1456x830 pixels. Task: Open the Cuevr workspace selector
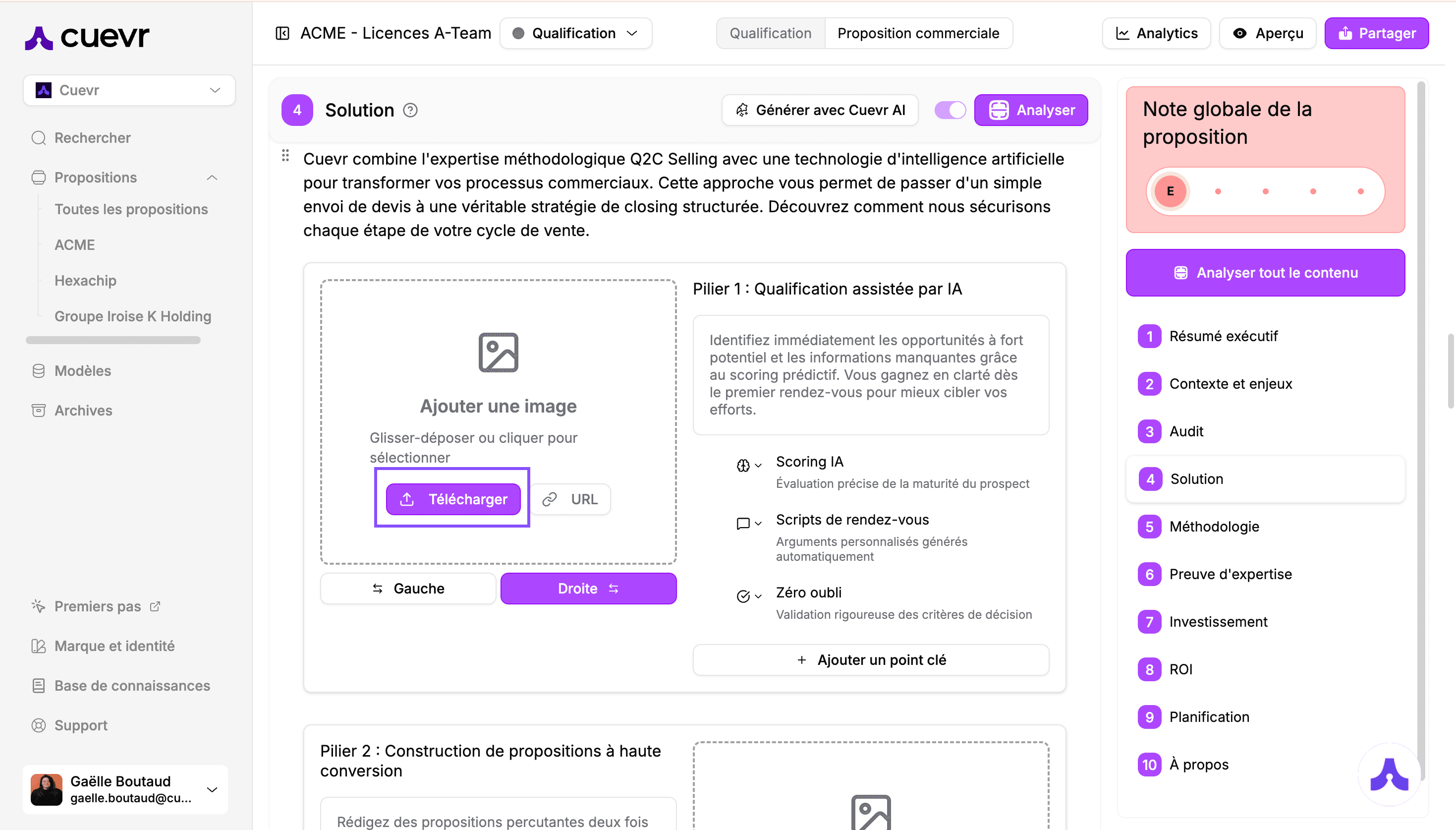[x=129, y=90]
